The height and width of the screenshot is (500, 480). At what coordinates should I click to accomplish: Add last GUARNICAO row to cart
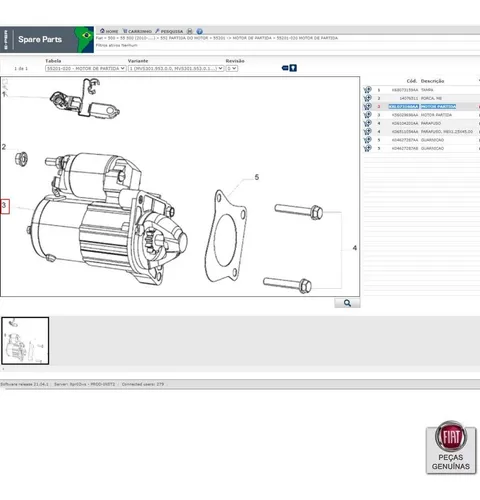point(367,148)
